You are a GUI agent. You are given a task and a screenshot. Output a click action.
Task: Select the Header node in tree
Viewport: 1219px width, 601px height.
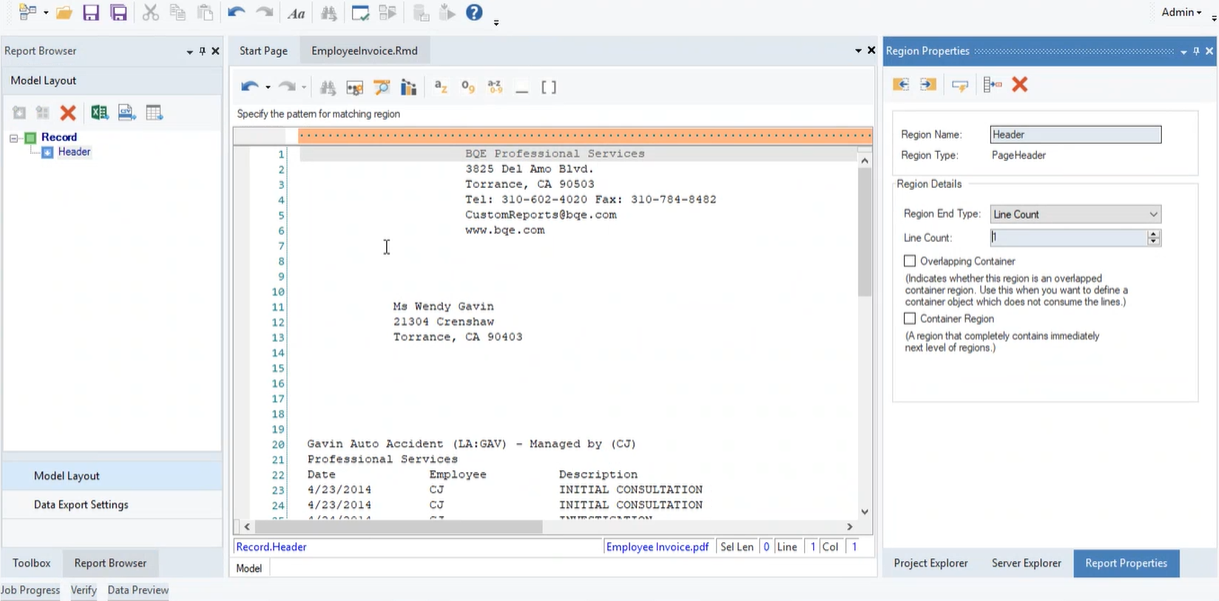pos(74,152)
